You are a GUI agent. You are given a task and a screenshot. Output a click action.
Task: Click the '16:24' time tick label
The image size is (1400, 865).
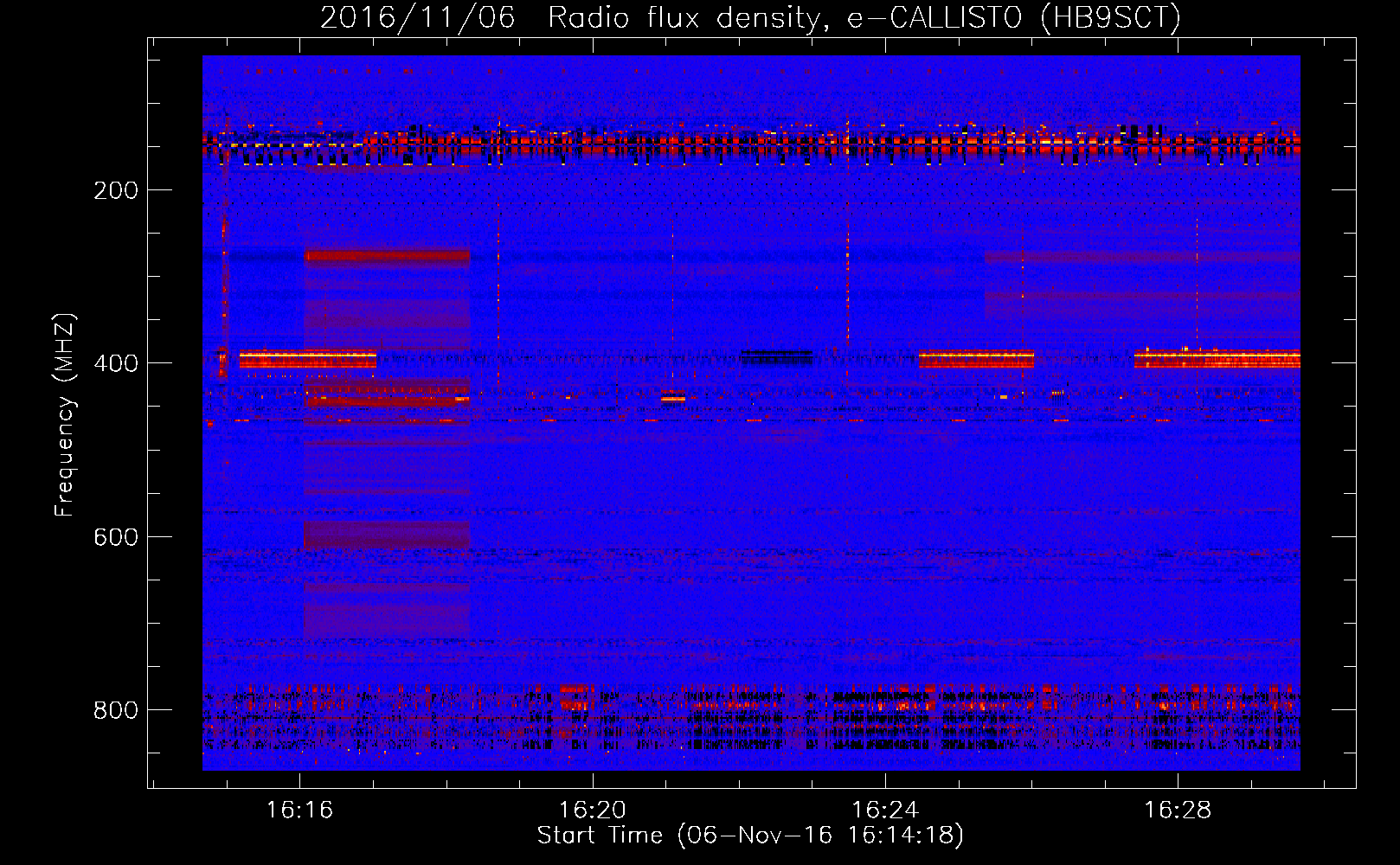[x=885, y=811]
